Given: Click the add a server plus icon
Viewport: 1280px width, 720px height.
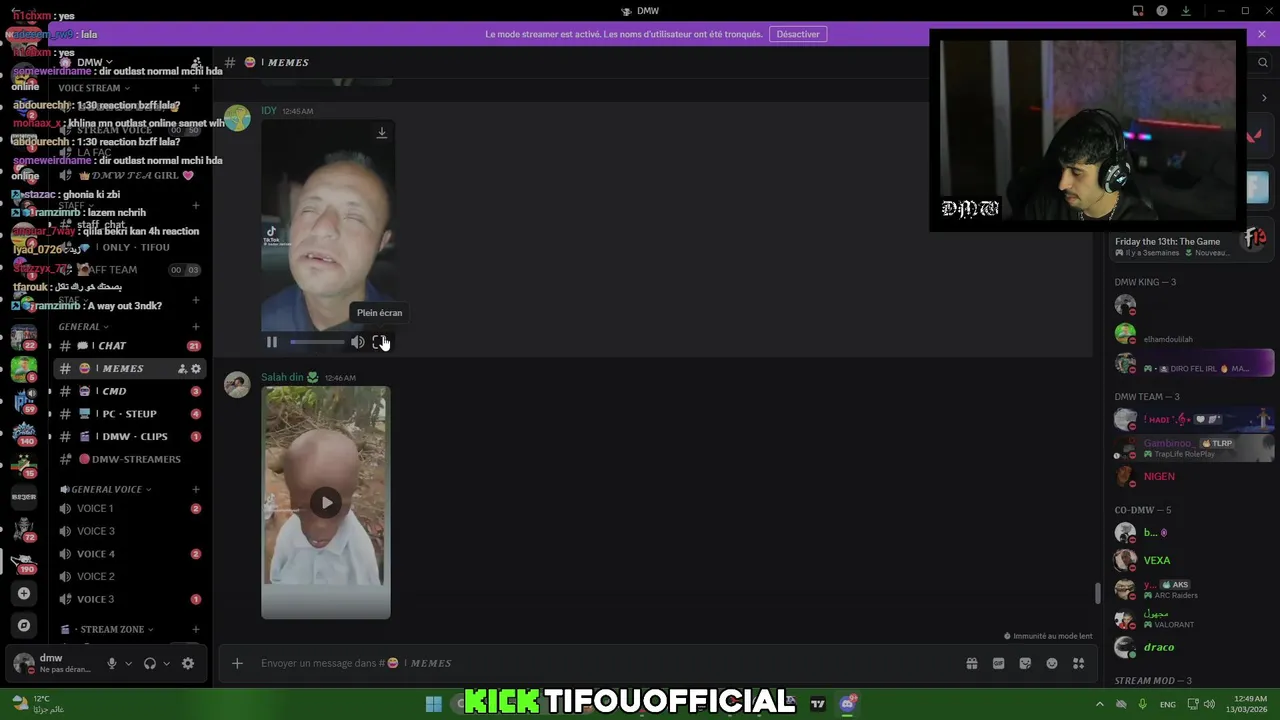Looking at the screenshot, I should 24,593.
